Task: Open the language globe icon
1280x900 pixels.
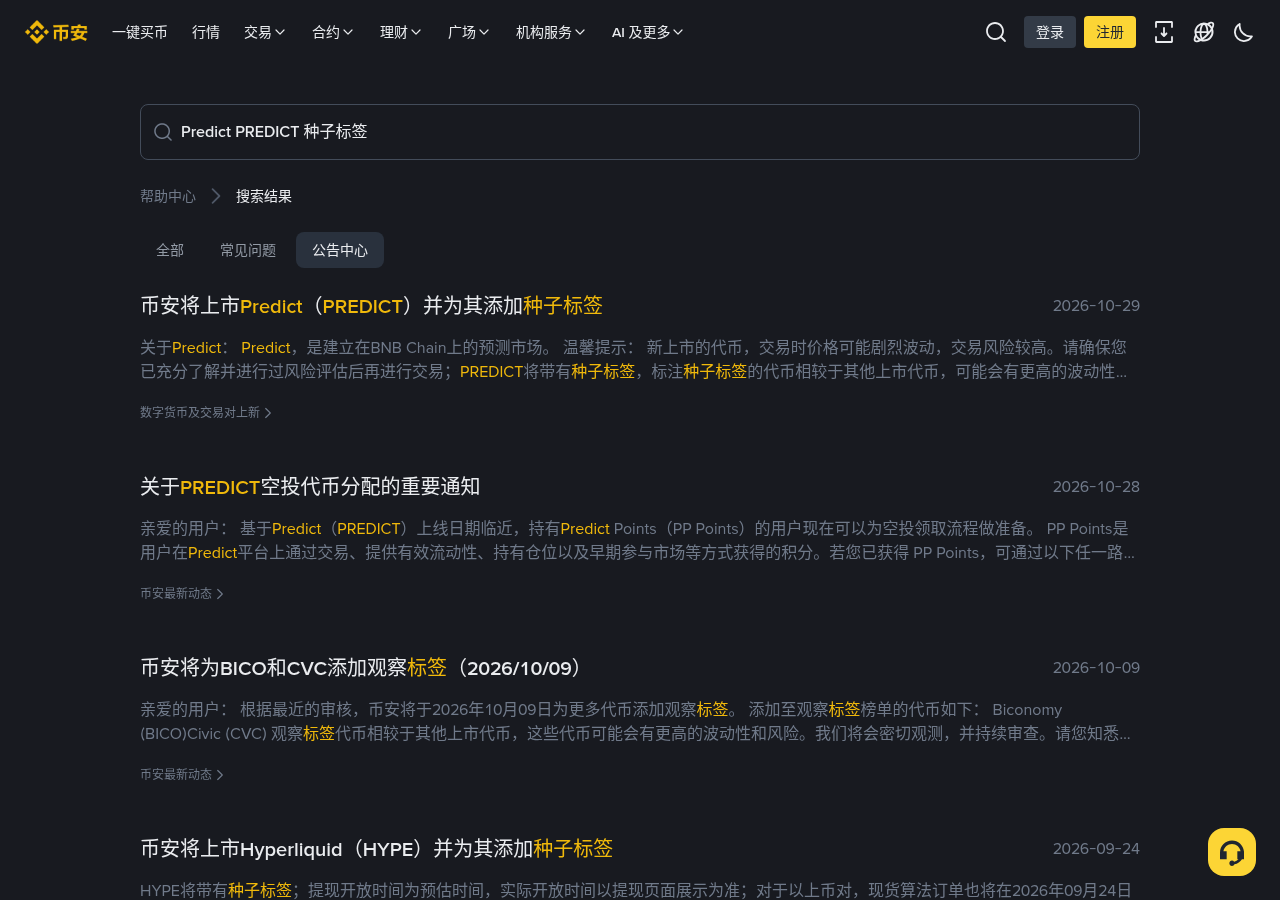Action: pyautogui.click(x=1204, y=32)
